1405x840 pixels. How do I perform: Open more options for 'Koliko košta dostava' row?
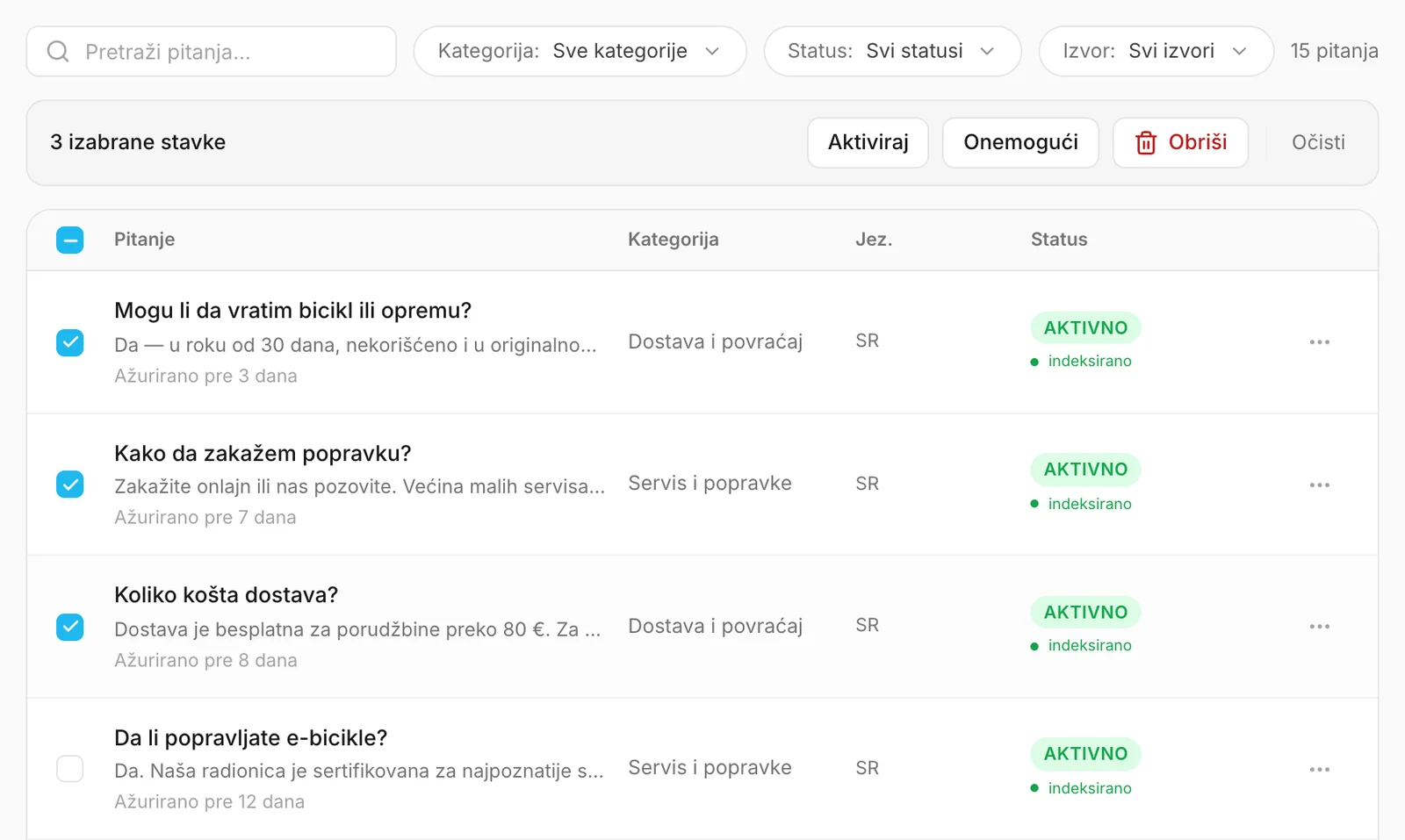pos(1319,627)
